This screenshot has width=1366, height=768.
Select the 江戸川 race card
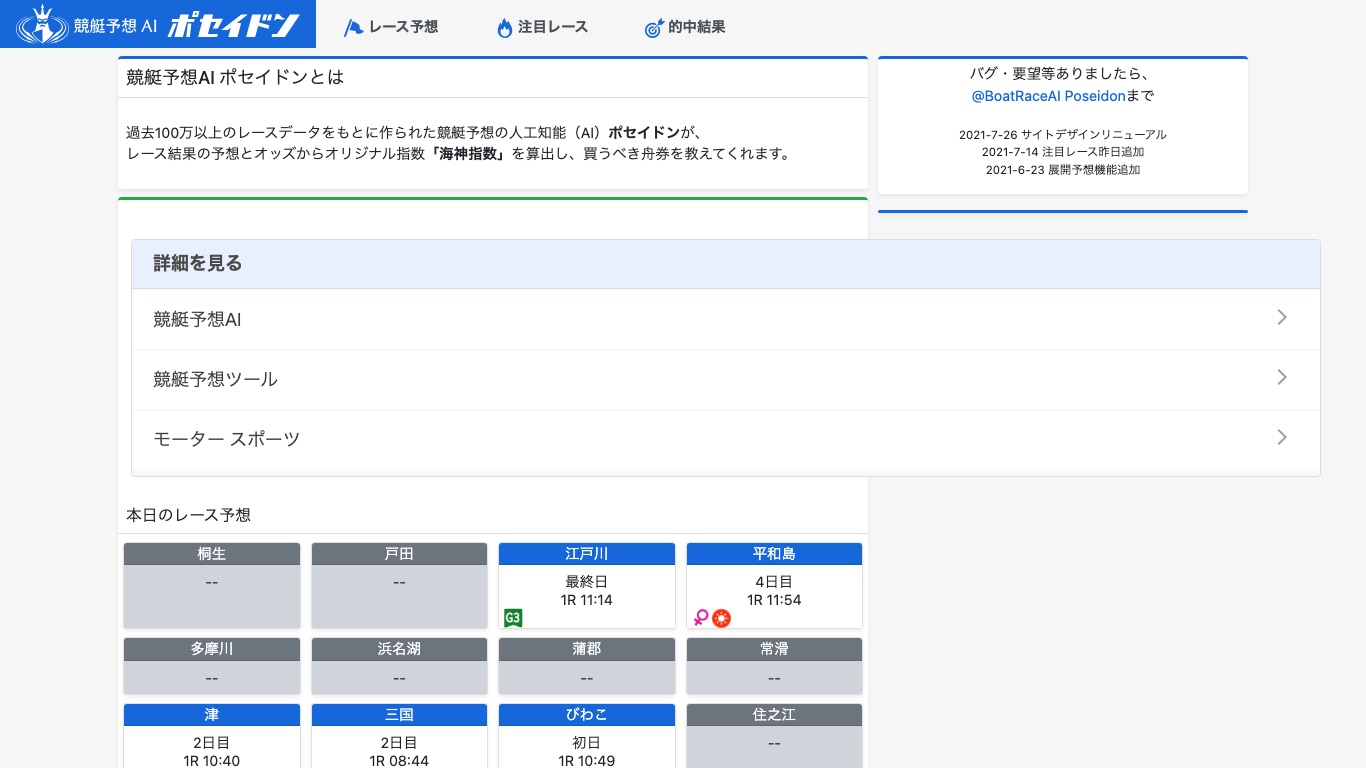pos(587,586)
